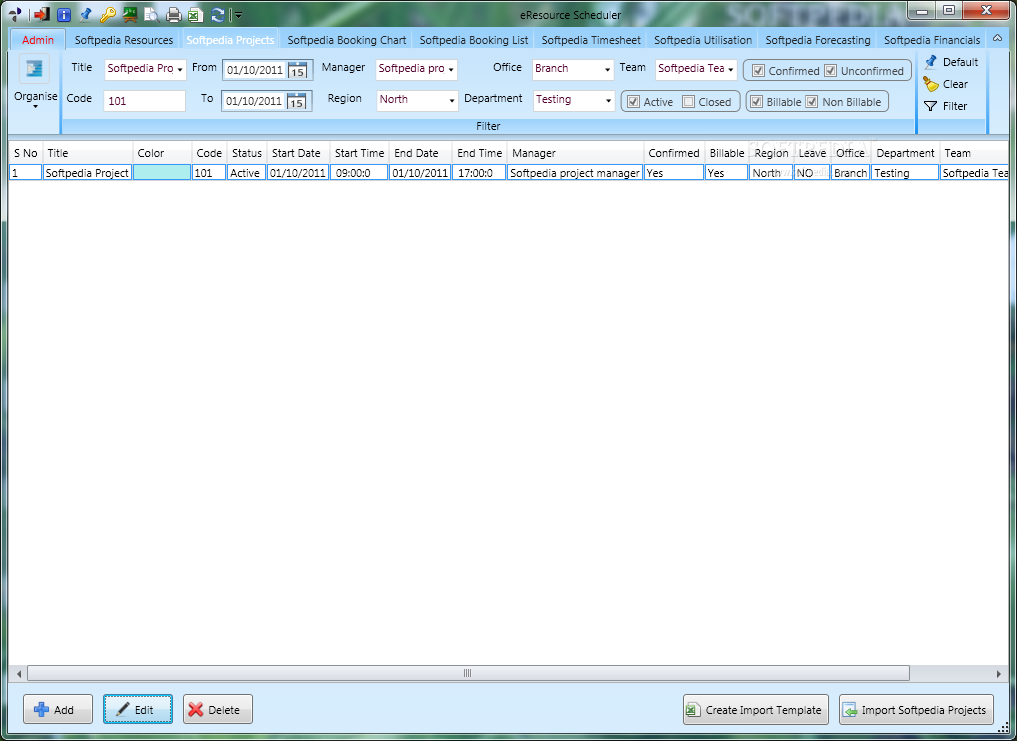Click the green chalkboard icon
This screenshot has width=1017, height=741.
(130, 14)
